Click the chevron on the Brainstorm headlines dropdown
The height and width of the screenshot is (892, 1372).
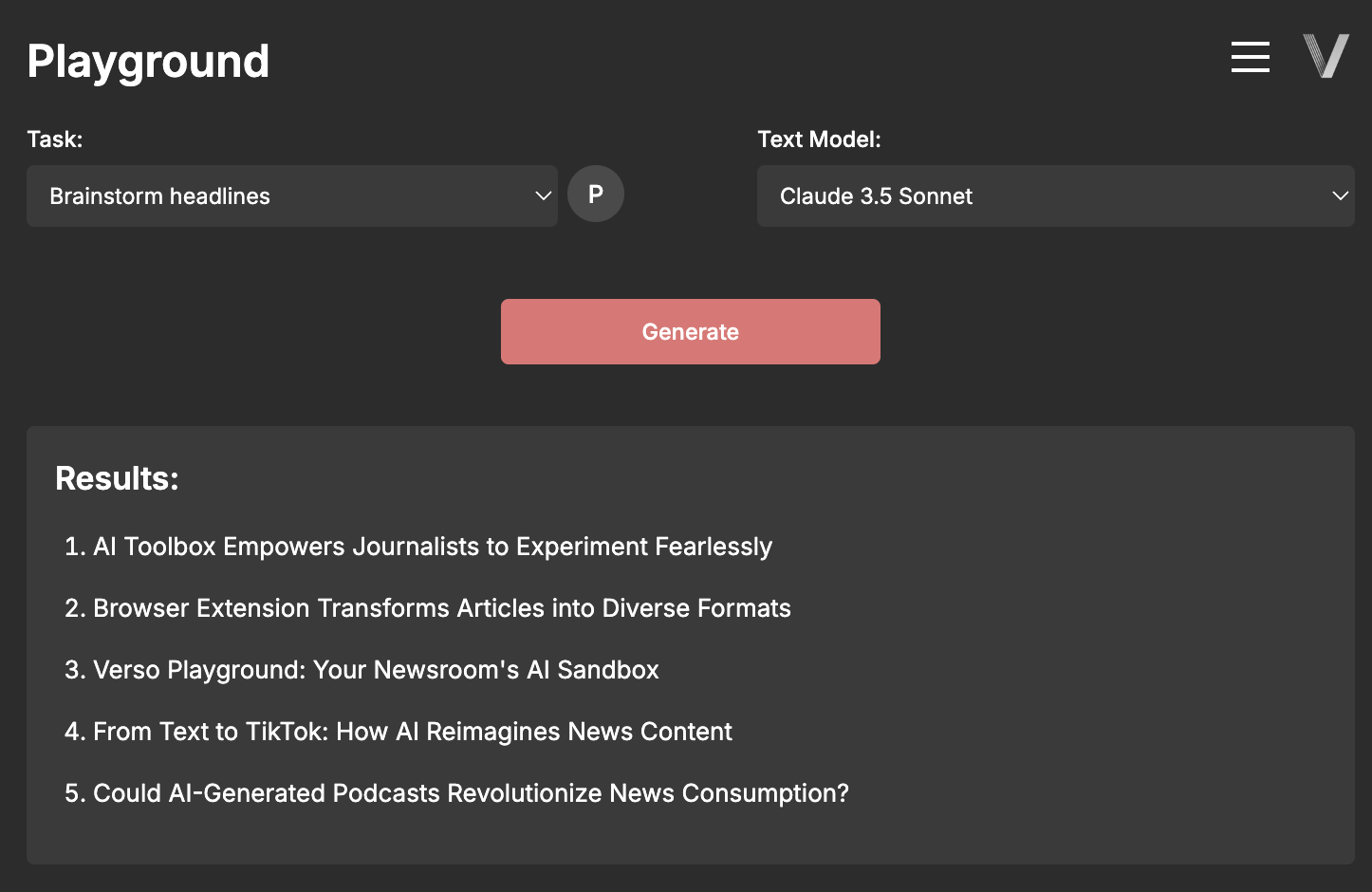pyautogui.click(x=542, y=196)
